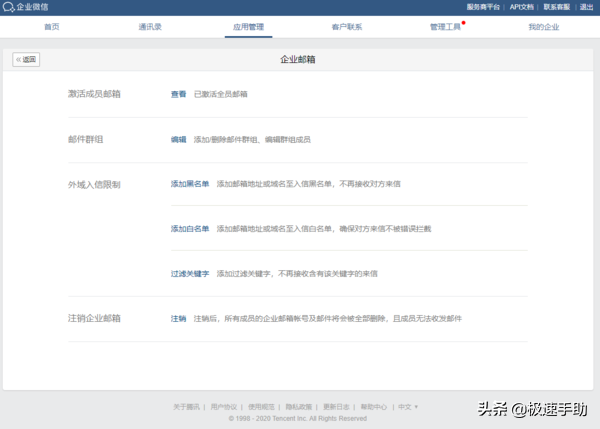Expand the 中文 language dropdown in footer
600x429 pixels.
(x=408, y=407)
